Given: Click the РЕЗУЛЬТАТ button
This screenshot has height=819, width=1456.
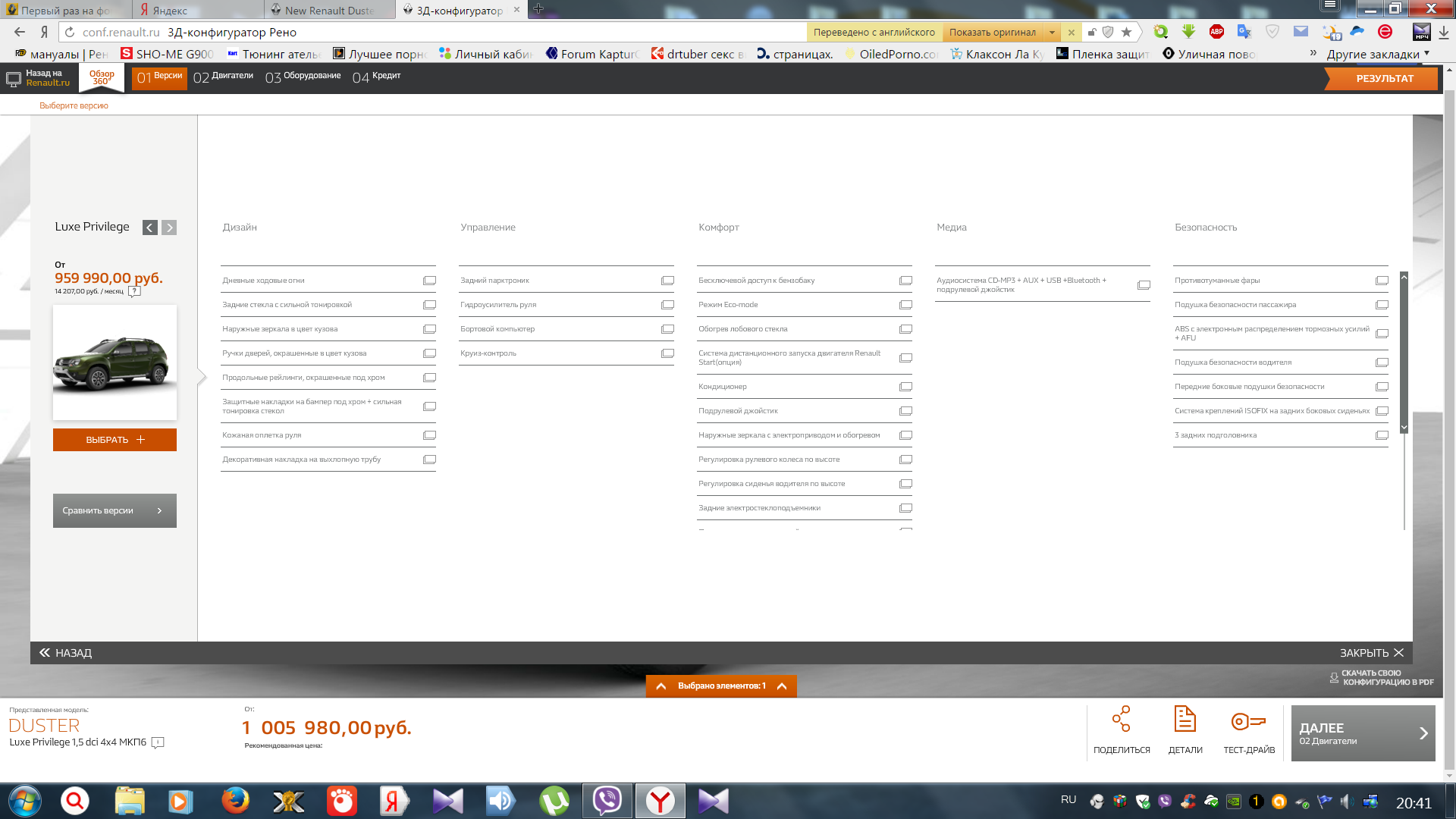Looking at the screenshot, I should (1383, 79).
